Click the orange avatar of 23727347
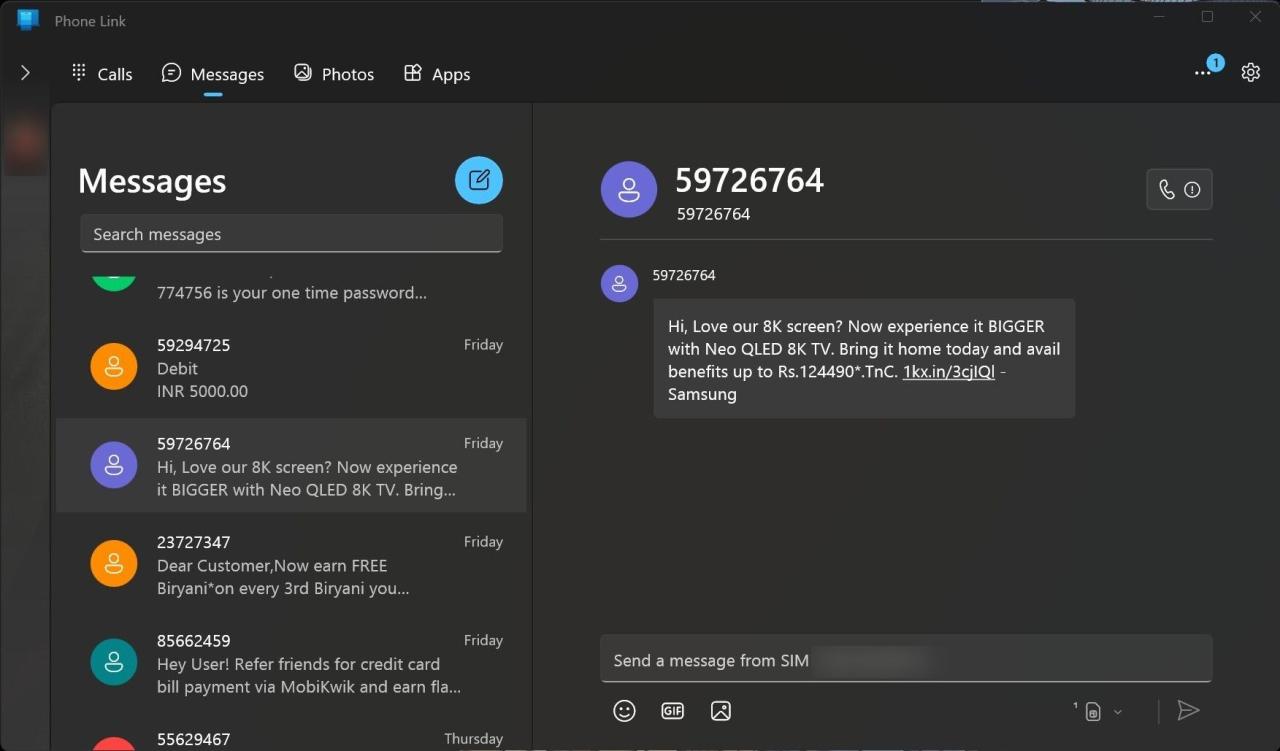Screen dimensions: 1280x751 coord(114,564)
